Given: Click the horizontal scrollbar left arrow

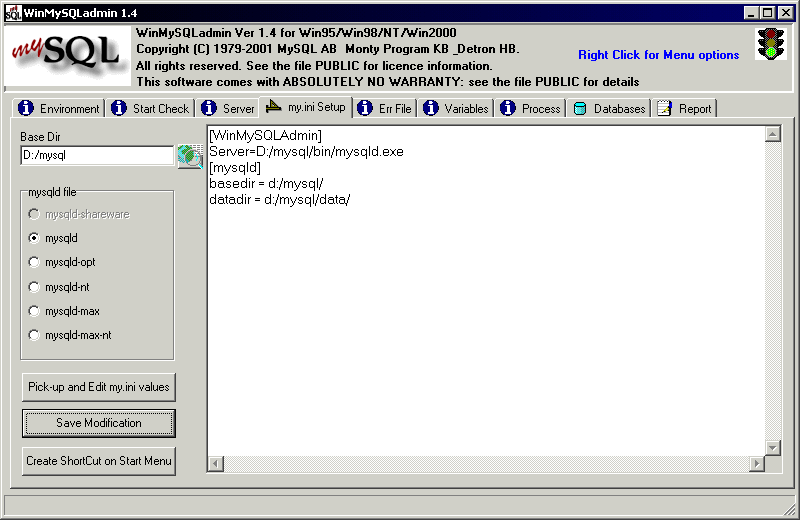Looking at the screenshot, I should (x=215, y=464).
